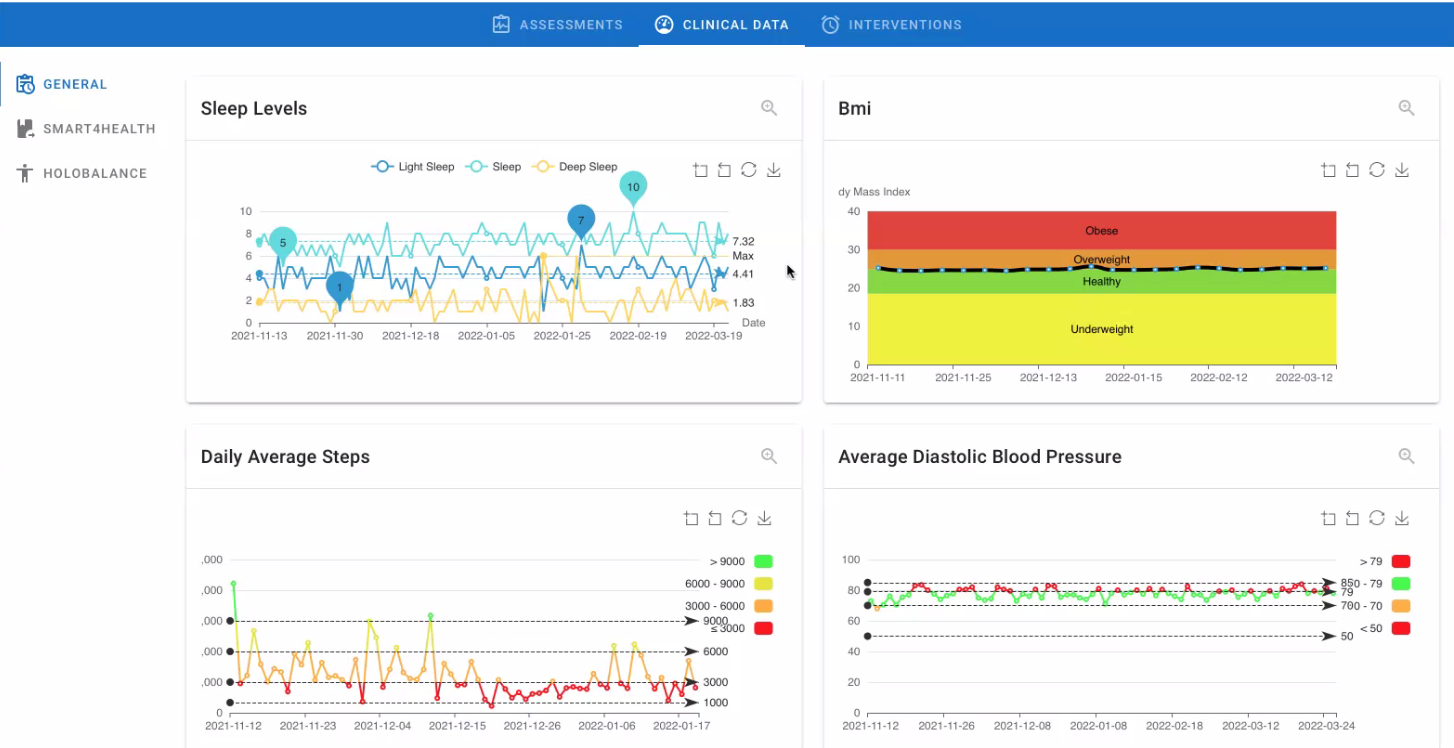1454x748 pixels.
Task: Click the 7.32 average value on sleep chart
Action: point(743,241)
